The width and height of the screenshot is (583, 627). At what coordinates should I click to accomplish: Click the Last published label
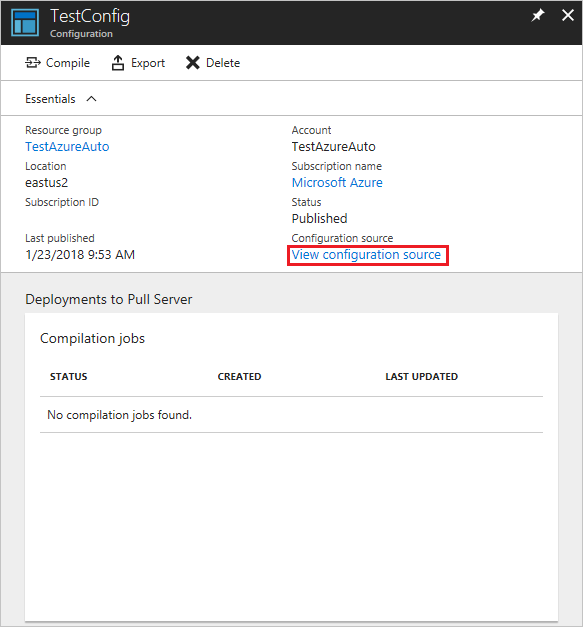pyautogui.click(x=60, y=238)
